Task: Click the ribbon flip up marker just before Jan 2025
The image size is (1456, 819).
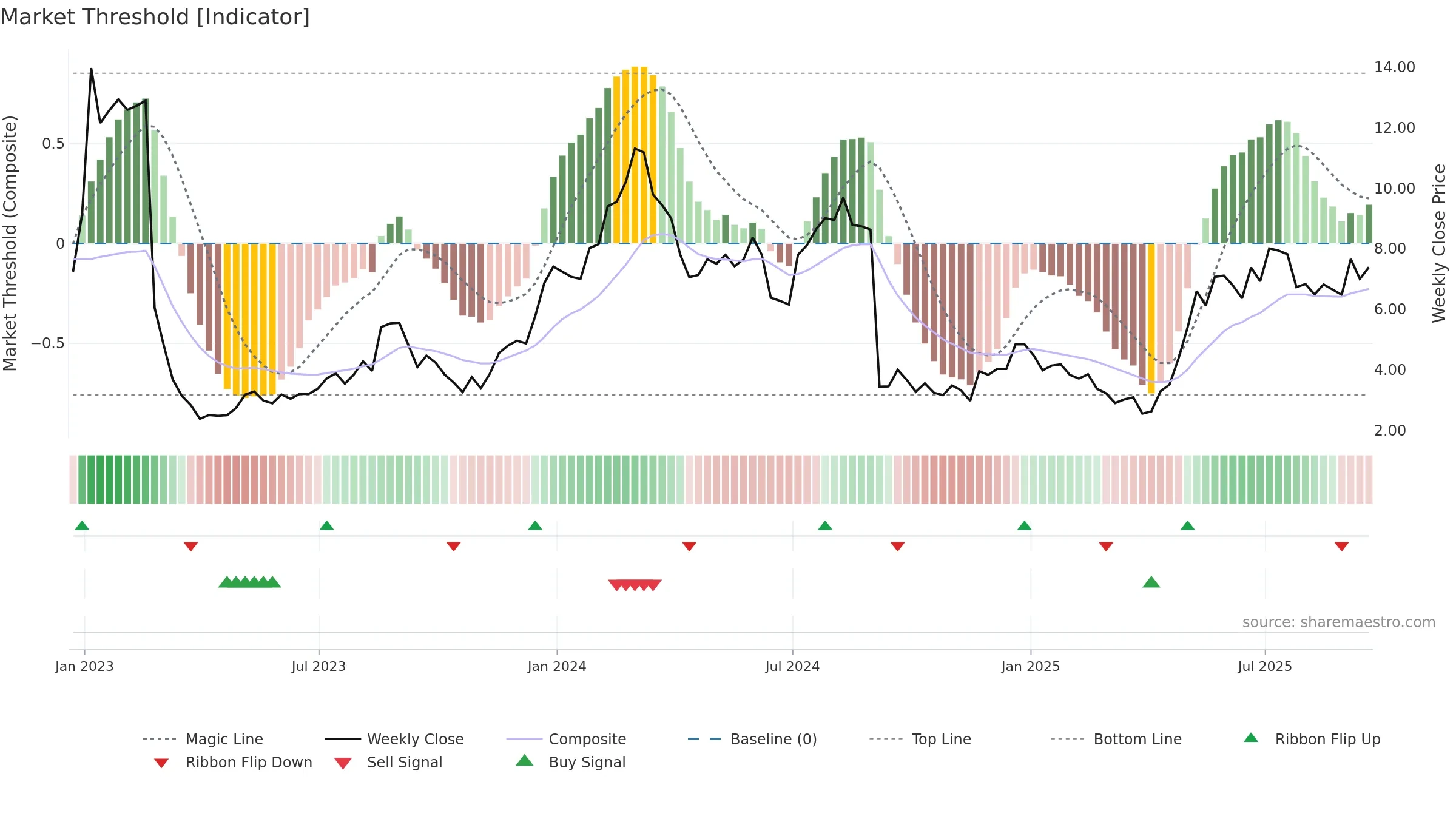Action: pos(1024,525)
